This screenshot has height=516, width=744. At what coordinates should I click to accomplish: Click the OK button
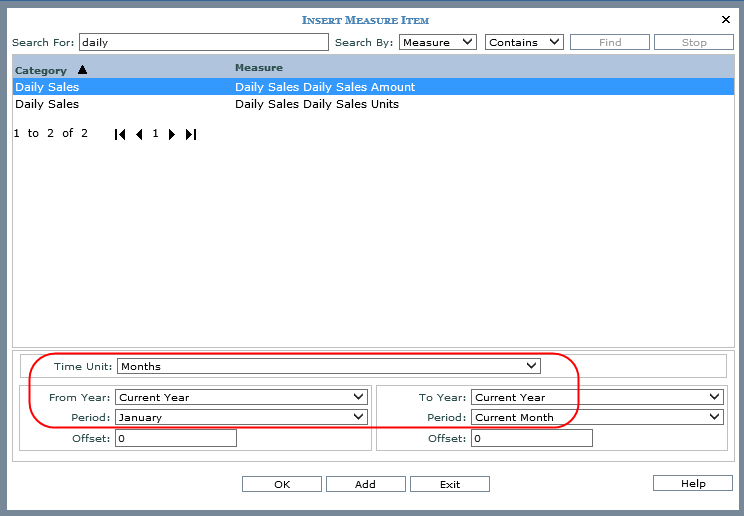point(281,484)
